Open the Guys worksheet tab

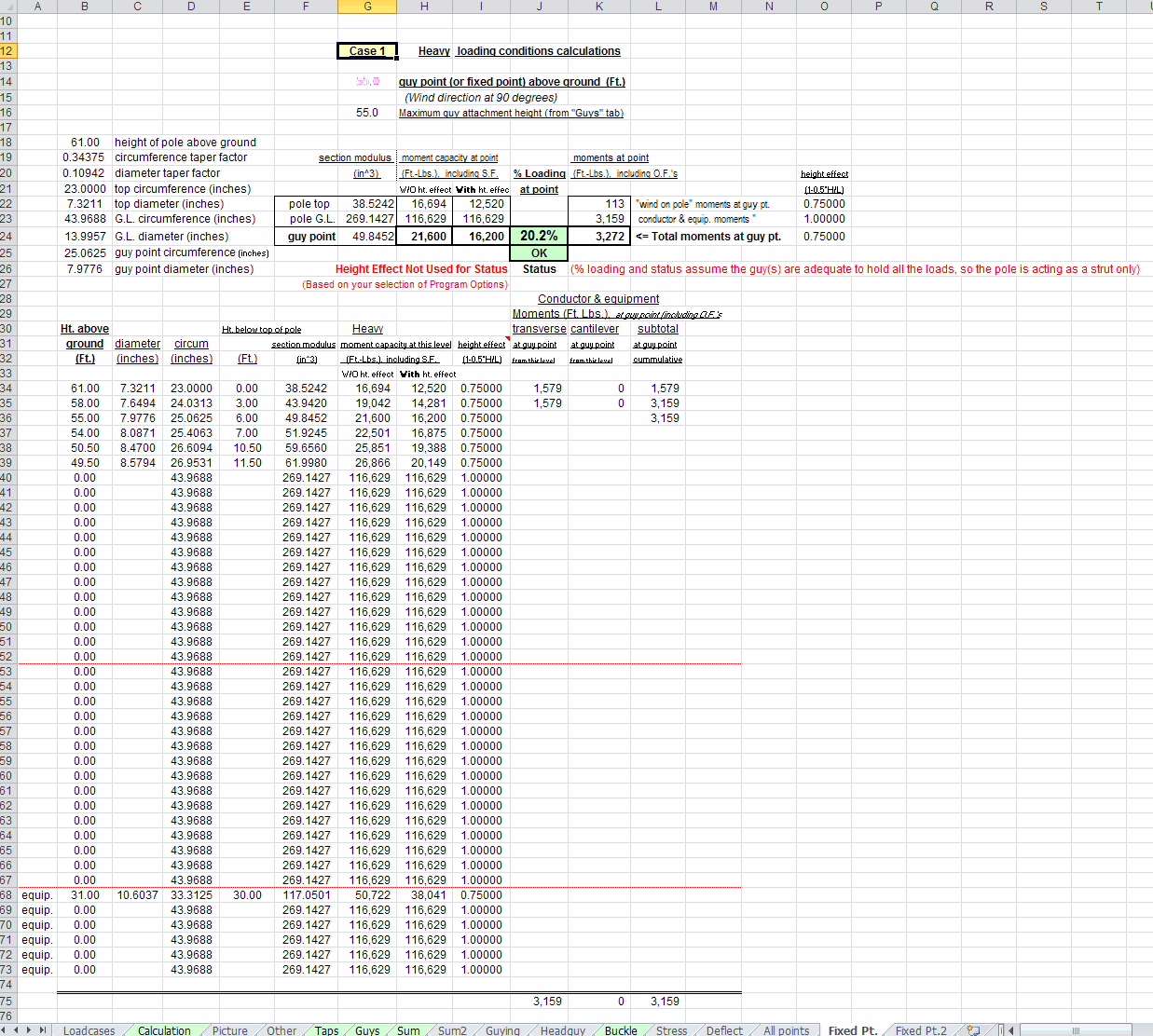click(x=367, y=1030)
